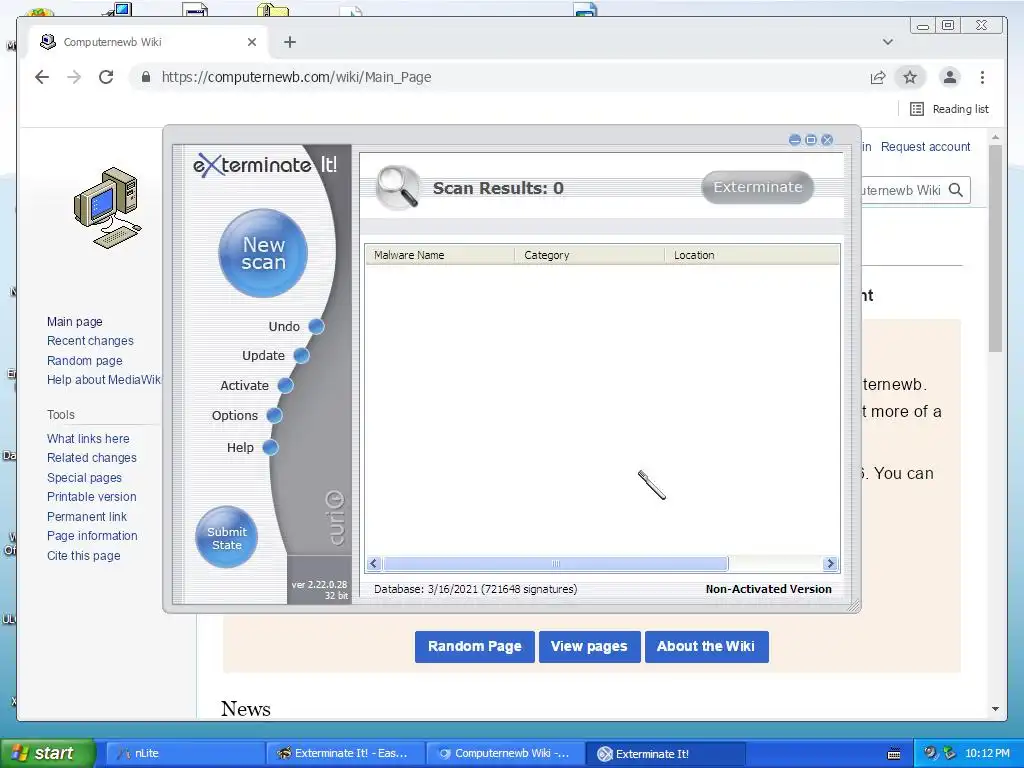Open Cite this page link
1024x768 pixels.
(84, 556)
